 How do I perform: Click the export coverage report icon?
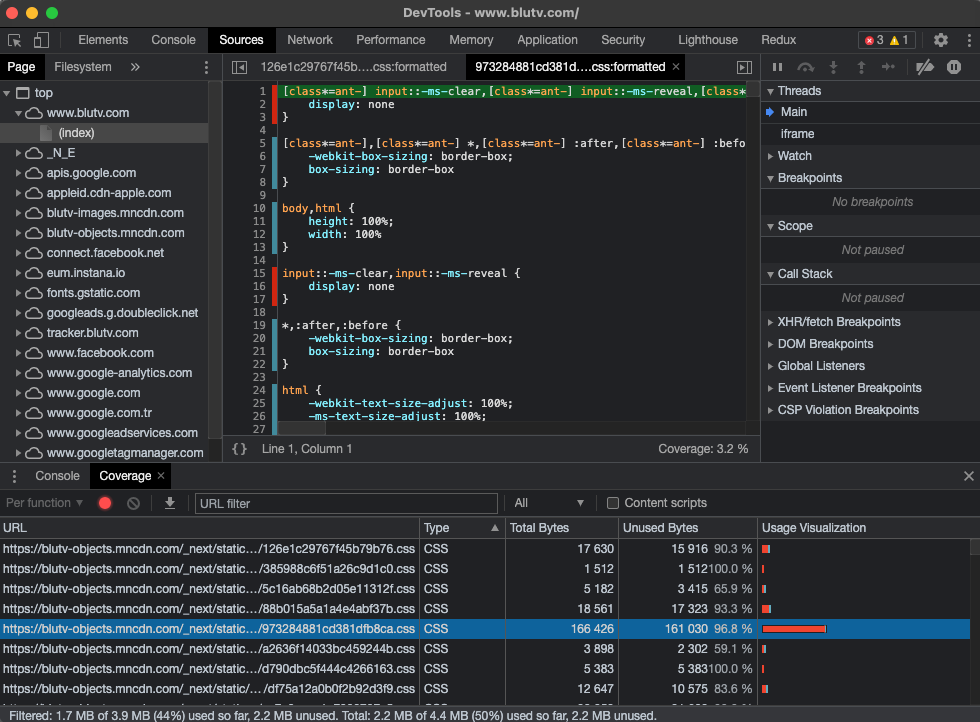(169, 503)
